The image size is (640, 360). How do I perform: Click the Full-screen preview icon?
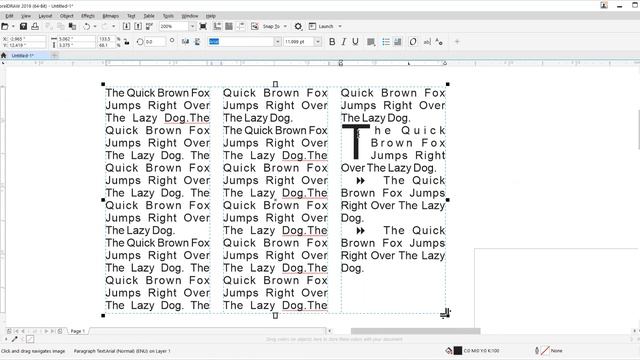[203, 27]
